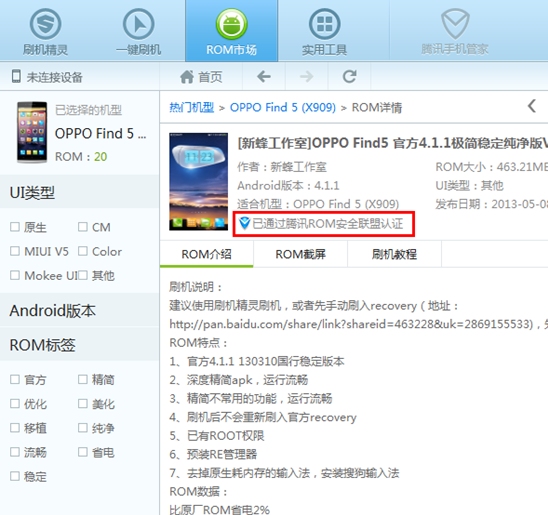Navigate back with left arrow
The image size is (548, 515).
click(264, 77)
